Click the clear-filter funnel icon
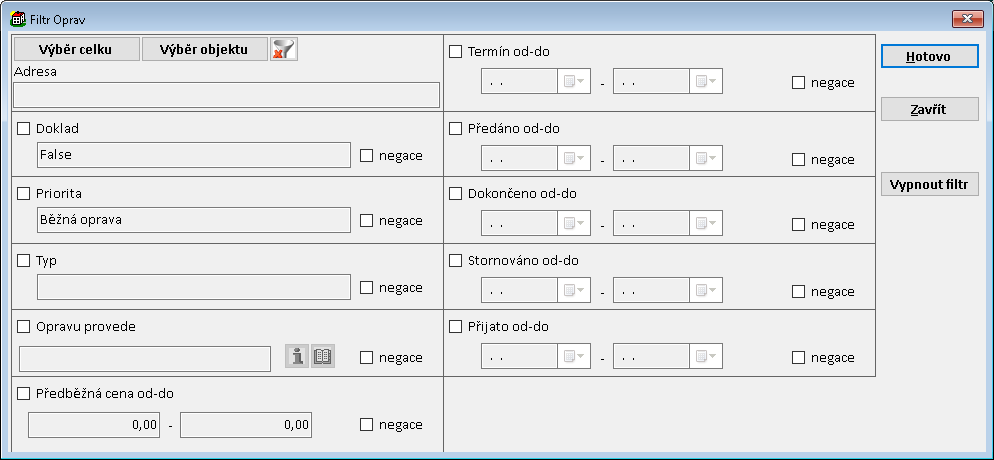Image resolution: width=994 pixels, height=460 pixels. click(x=285, y=49)
